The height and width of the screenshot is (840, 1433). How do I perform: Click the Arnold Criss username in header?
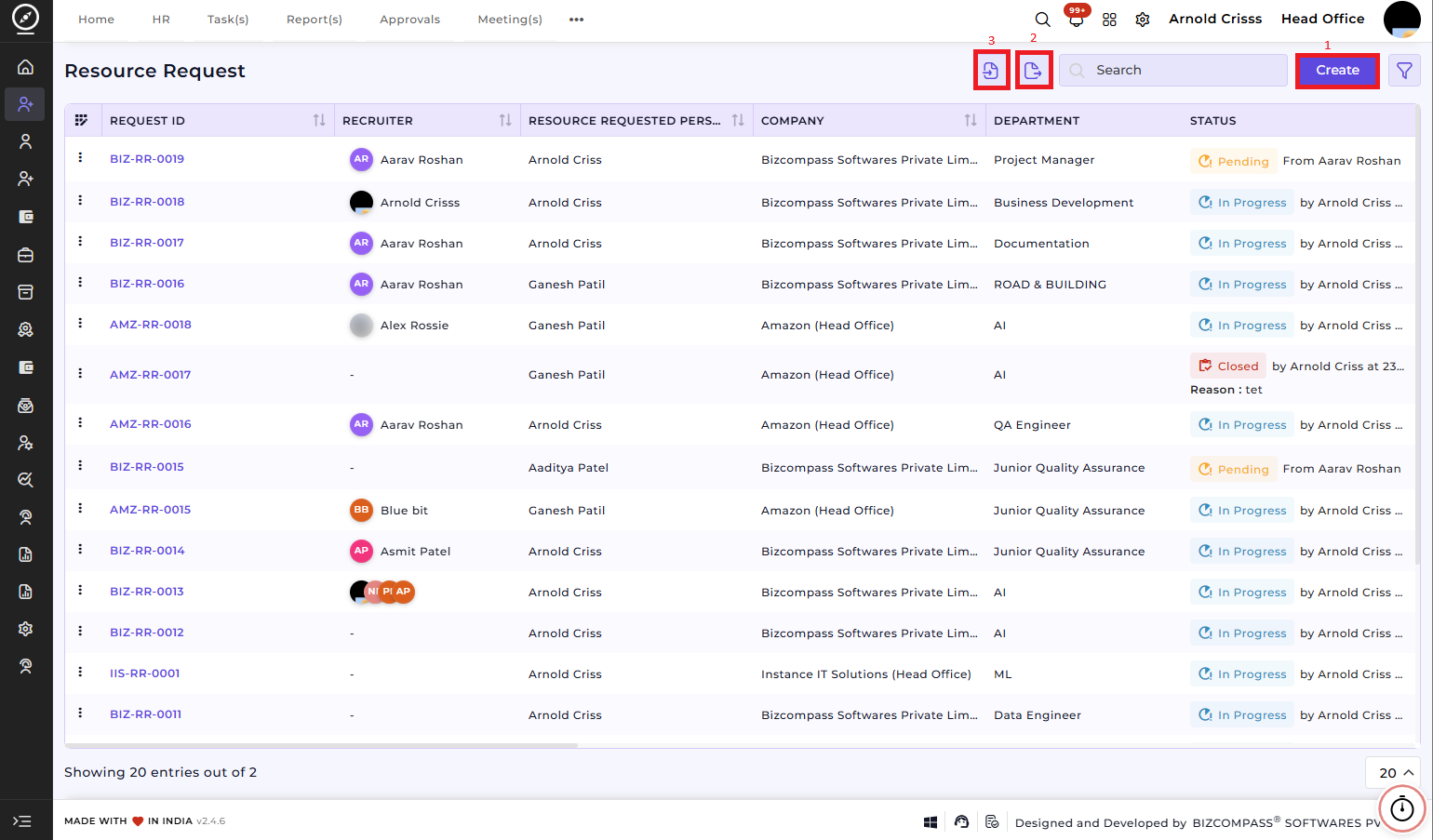(1215, 19)
